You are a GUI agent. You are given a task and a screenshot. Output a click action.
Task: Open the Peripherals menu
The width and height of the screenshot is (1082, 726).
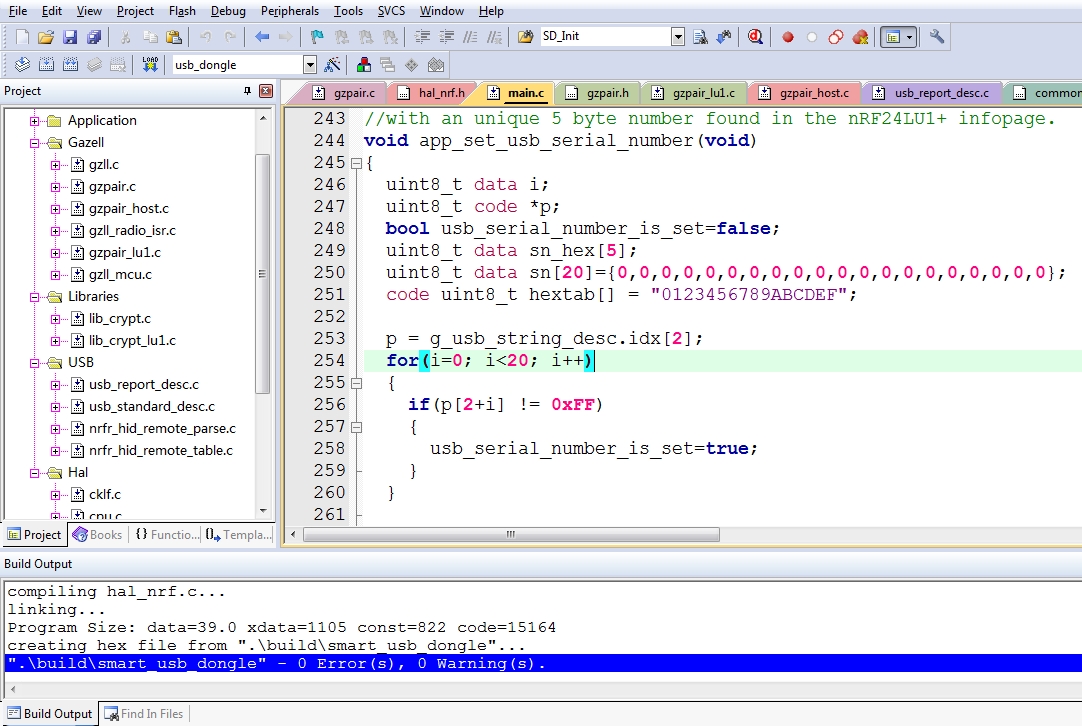(x=290, y=11)
